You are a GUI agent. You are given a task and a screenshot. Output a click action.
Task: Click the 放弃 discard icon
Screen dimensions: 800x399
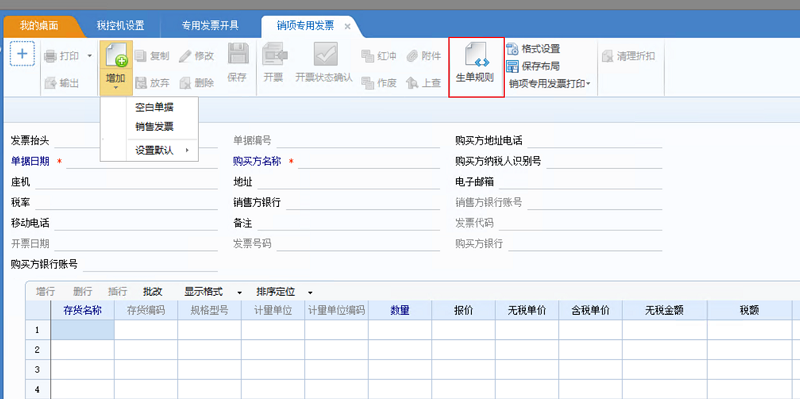[x=140, y=83]
